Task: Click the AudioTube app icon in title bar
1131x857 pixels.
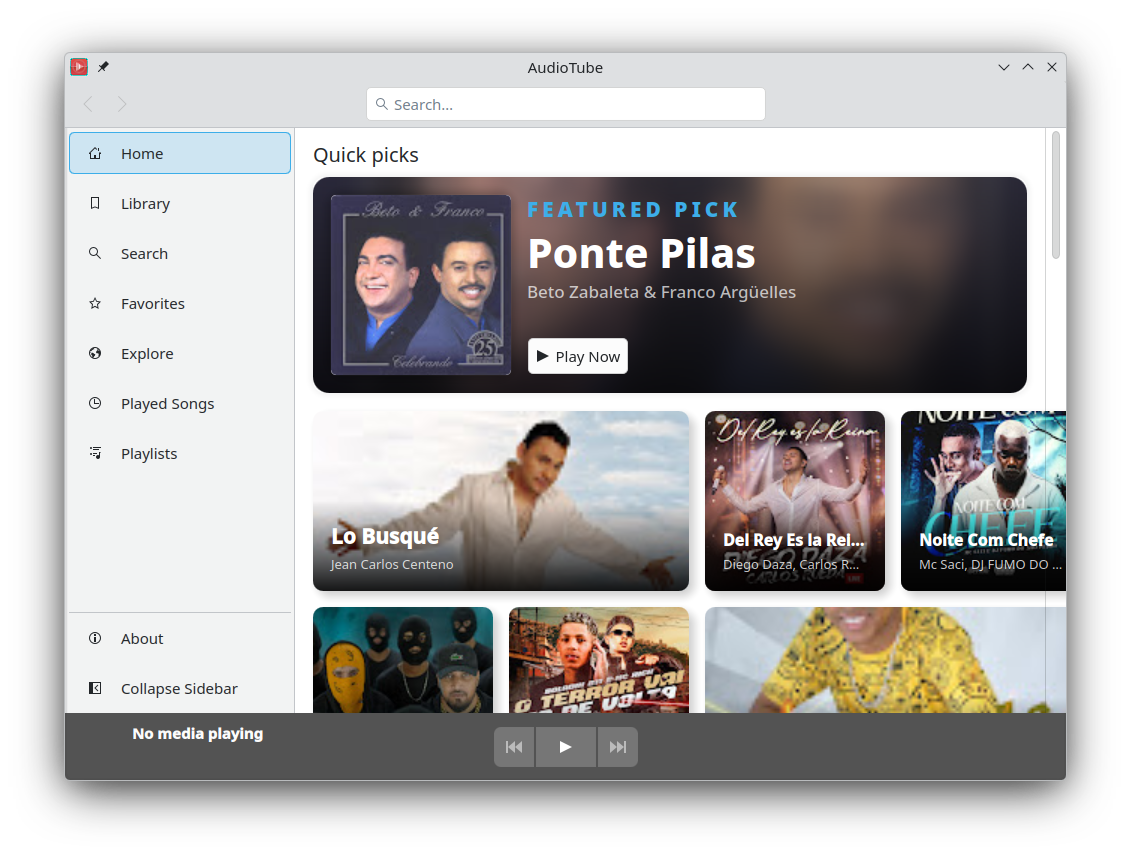Action: coord(79,67)
